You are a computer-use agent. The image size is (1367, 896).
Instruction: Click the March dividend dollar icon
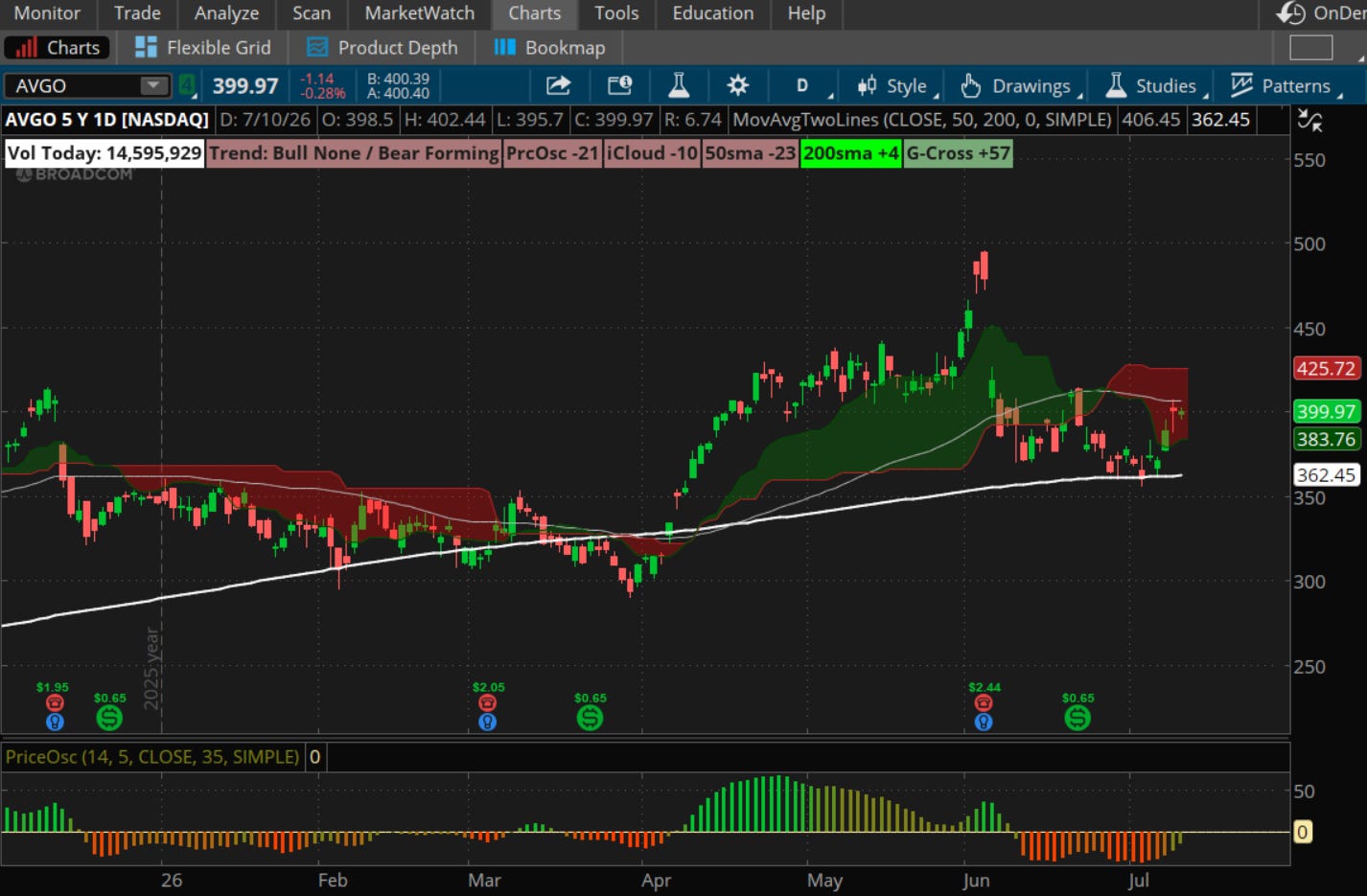(590, 717)
